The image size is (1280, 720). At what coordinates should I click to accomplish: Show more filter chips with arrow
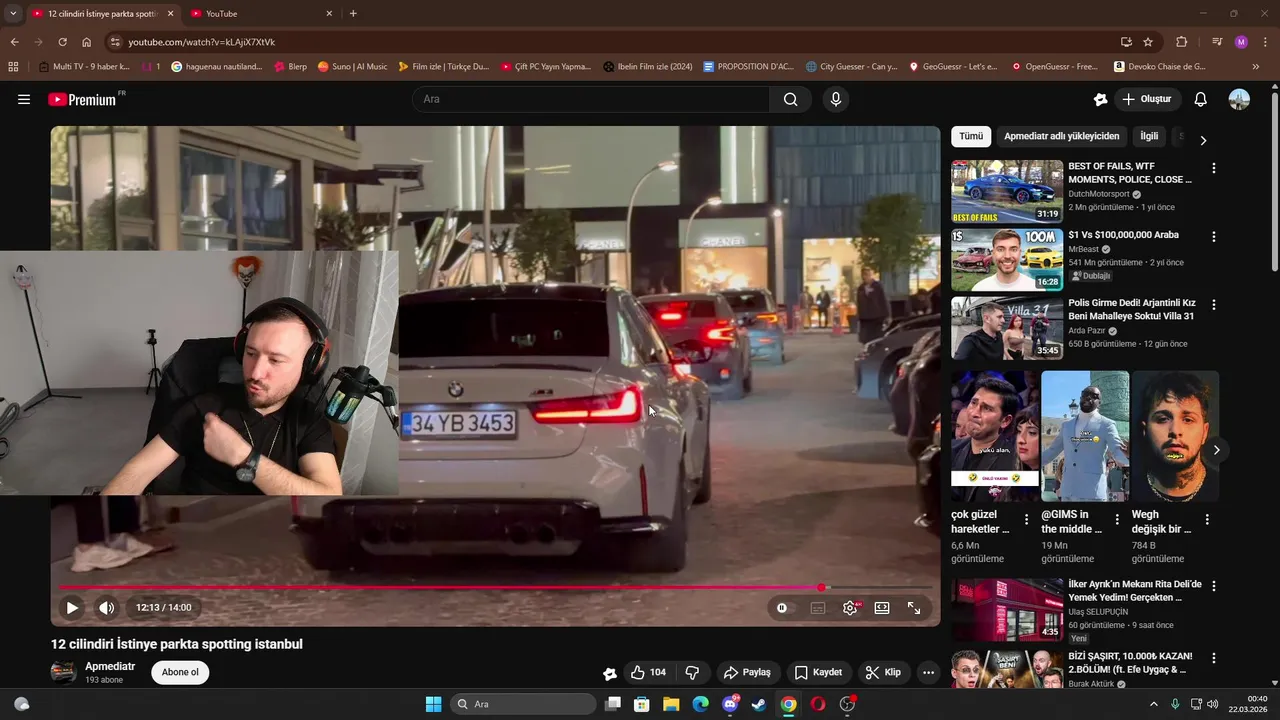click(1203, 140)
